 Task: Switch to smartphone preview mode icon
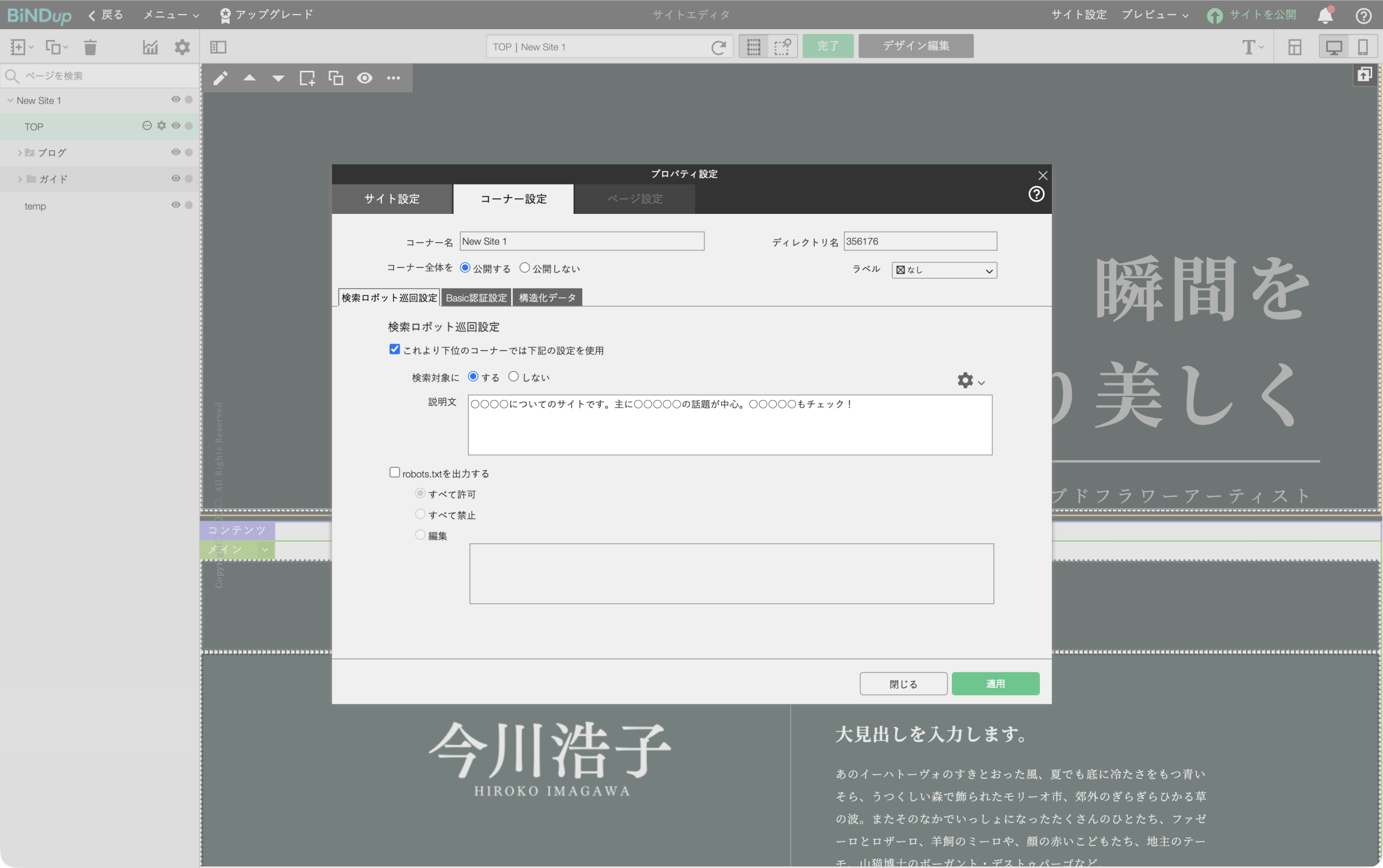click(x=1362, y=47)
